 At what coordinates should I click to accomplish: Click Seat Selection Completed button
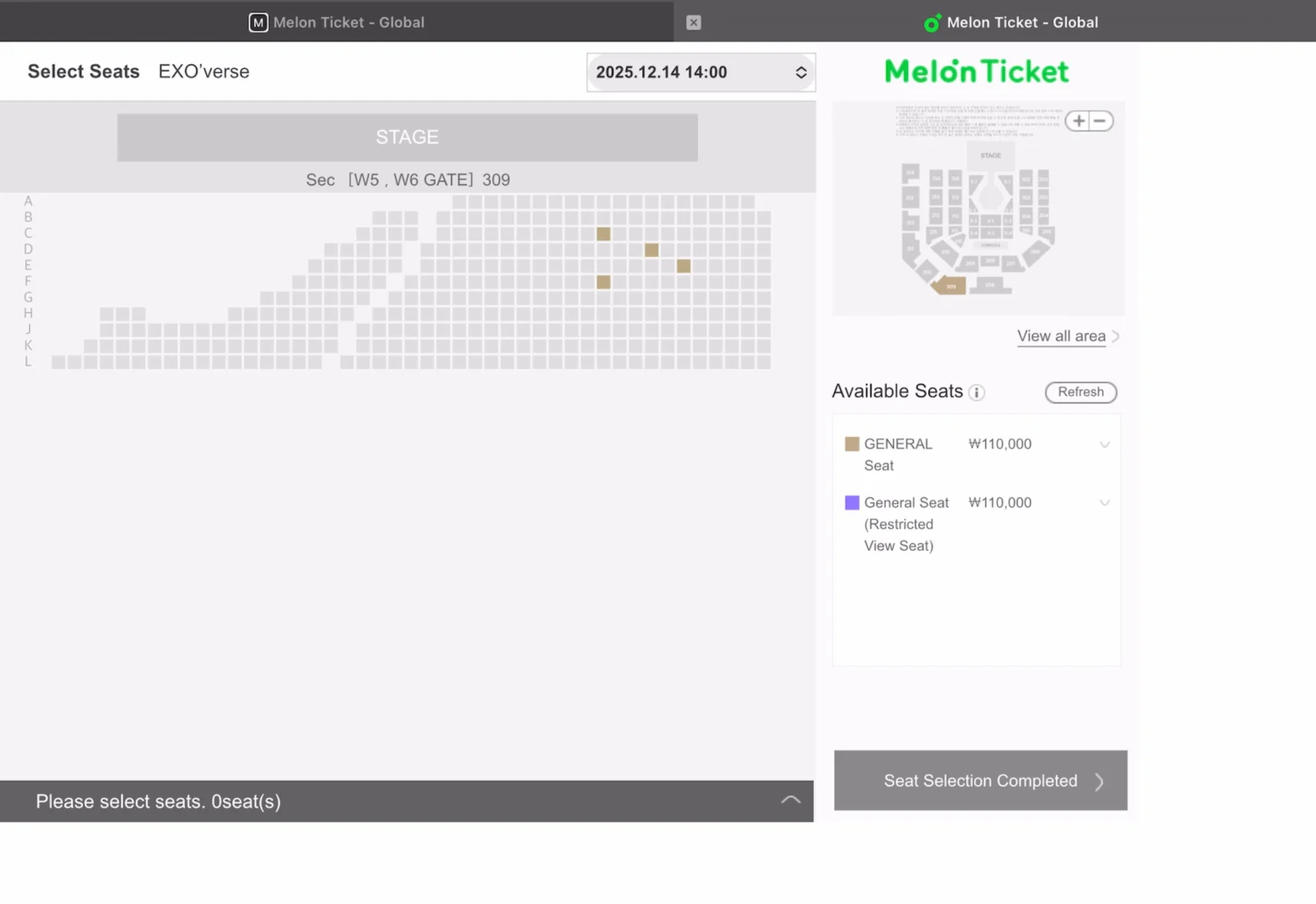[980, 780]
